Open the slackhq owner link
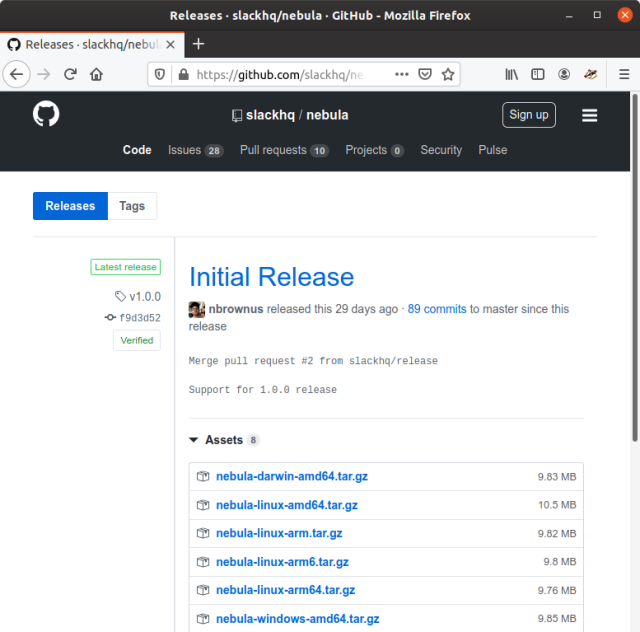The width and height of the screenshot is (640, 632). (270, 115)
